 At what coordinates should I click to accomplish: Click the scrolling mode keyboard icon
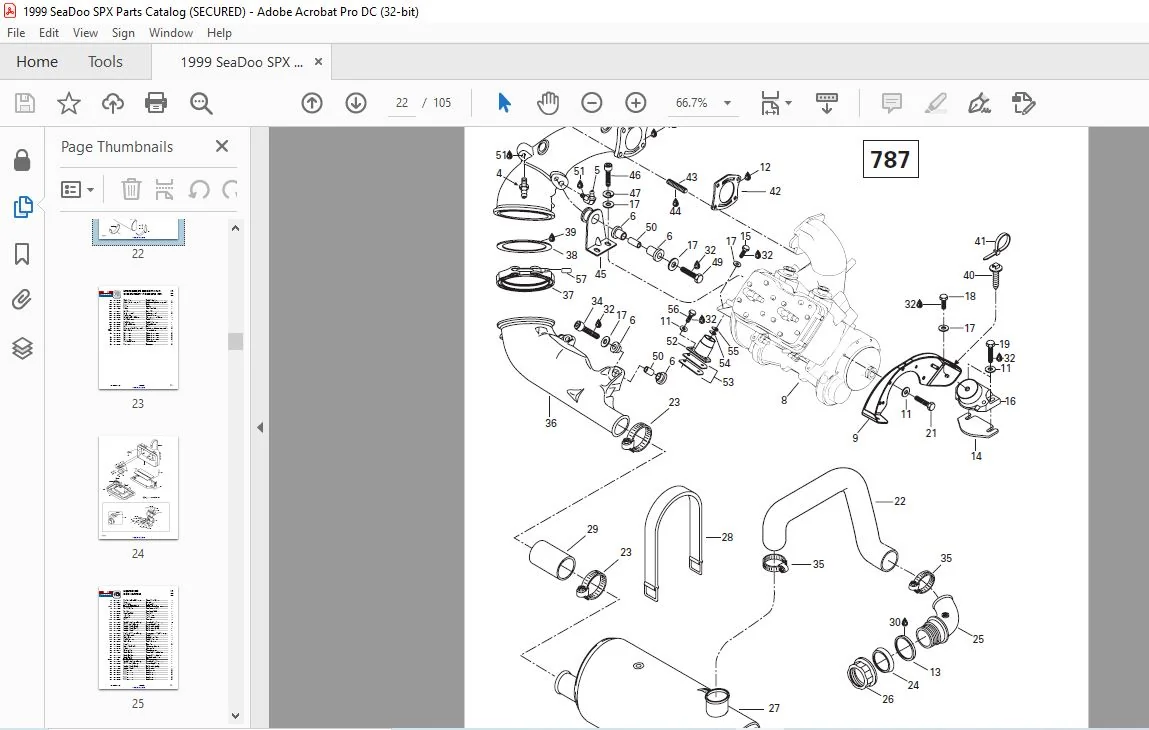[x=827, y=103]
